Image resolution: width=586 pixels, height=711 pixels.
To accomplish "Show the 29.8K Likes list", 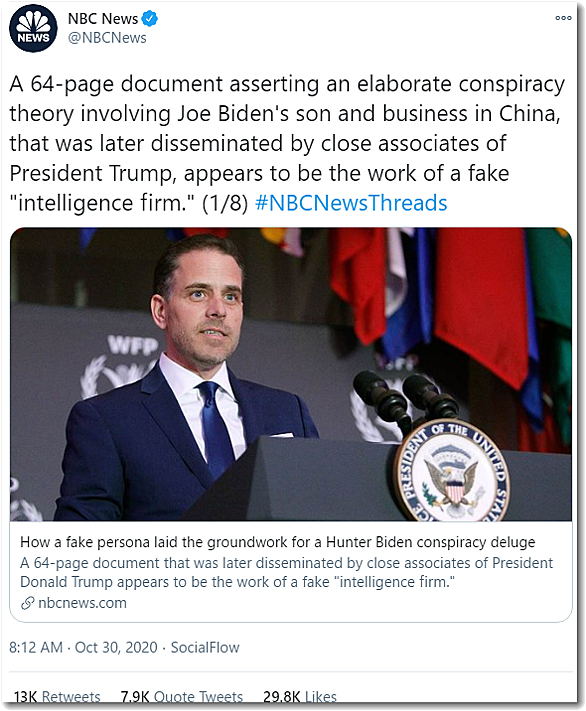I will (300, 696).
